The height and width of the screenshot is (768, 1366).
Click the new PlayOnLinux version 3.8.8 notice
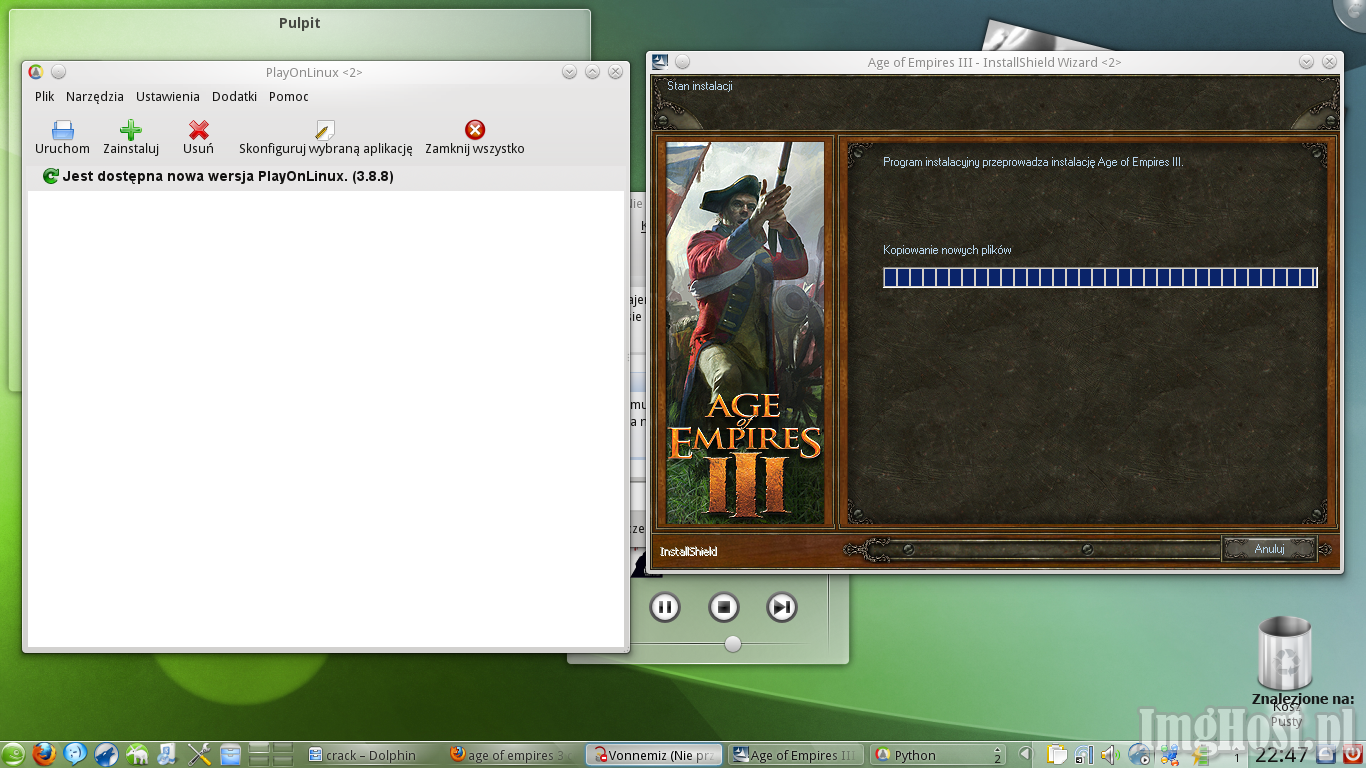pyautogui.click(x=228, y=176)
